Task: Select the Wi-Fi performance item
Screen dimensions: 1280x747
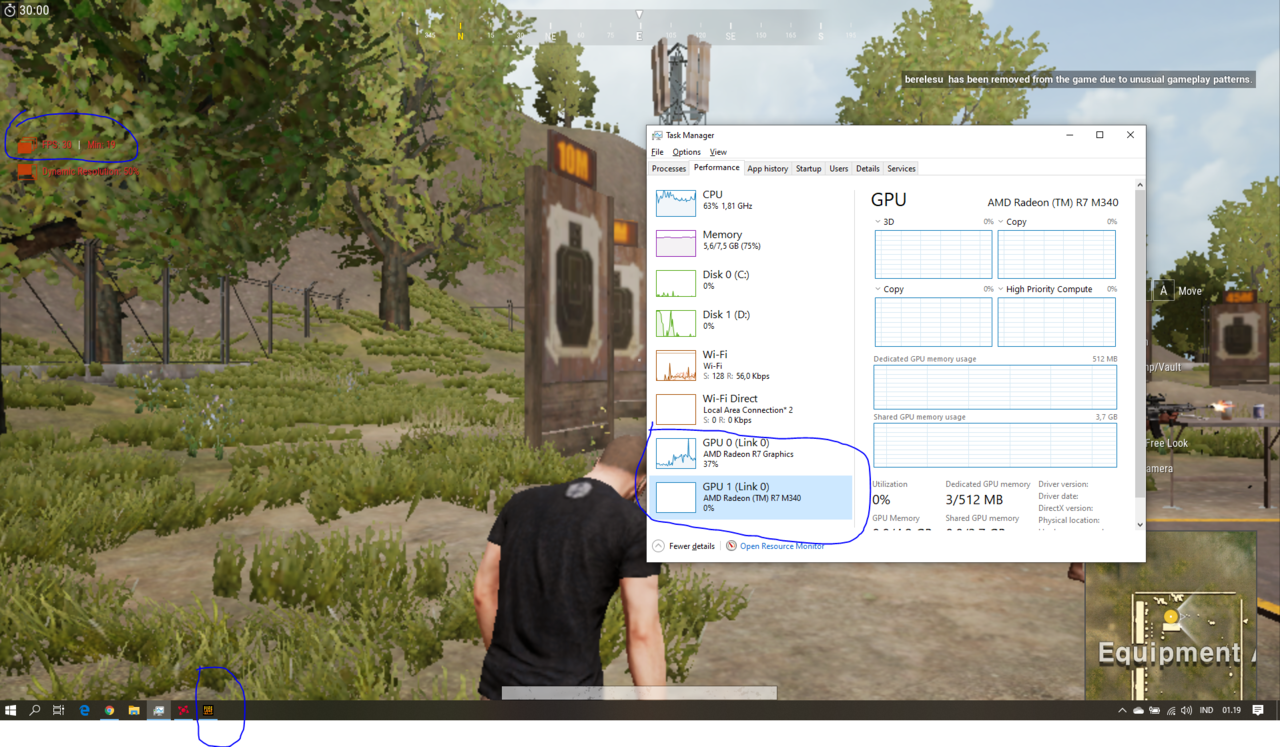Action: click(x=750, y=365)
